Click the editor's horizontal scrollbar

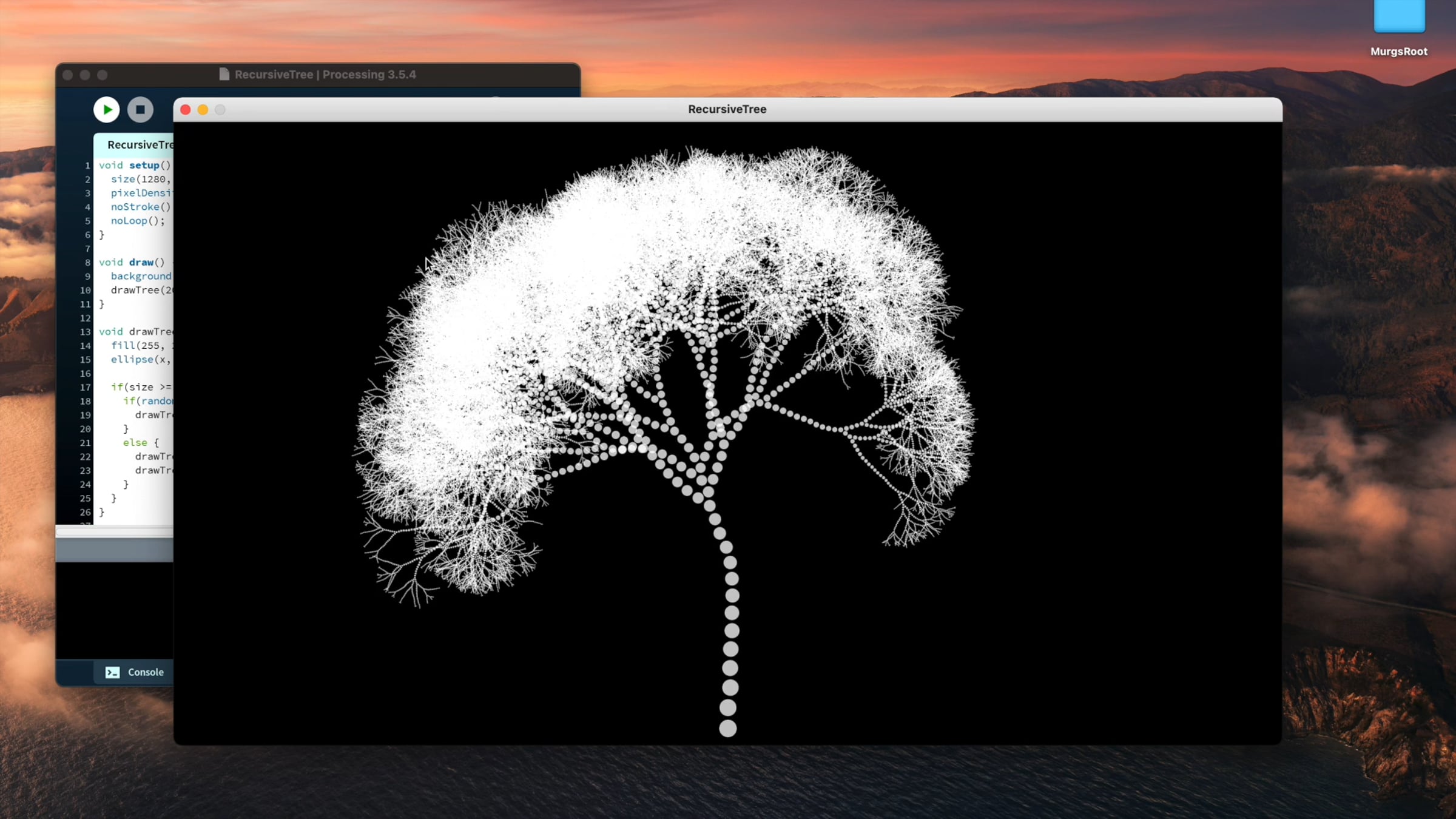[x=114, y=531]
